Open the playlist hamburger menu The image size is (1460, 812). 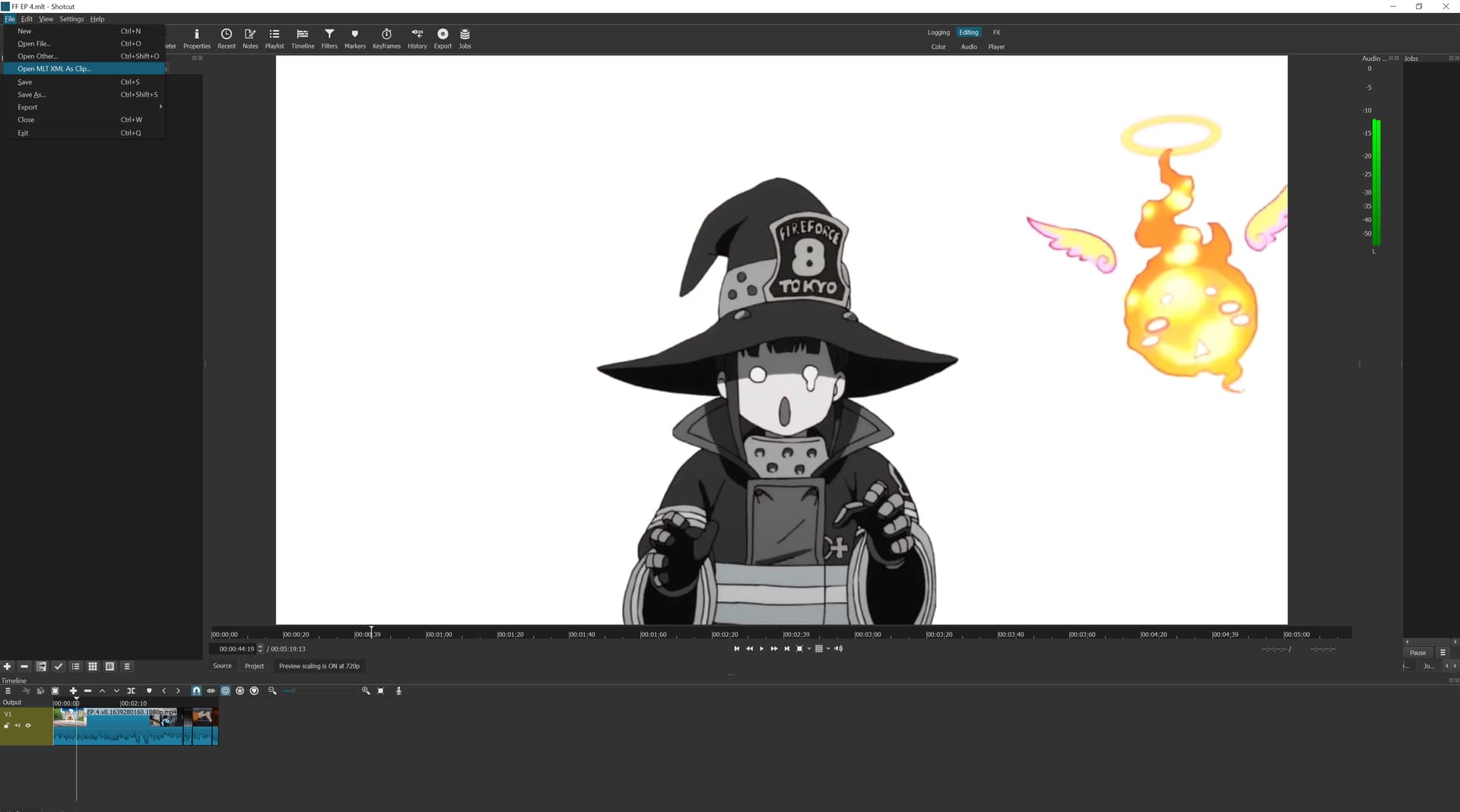pos(127,667)
